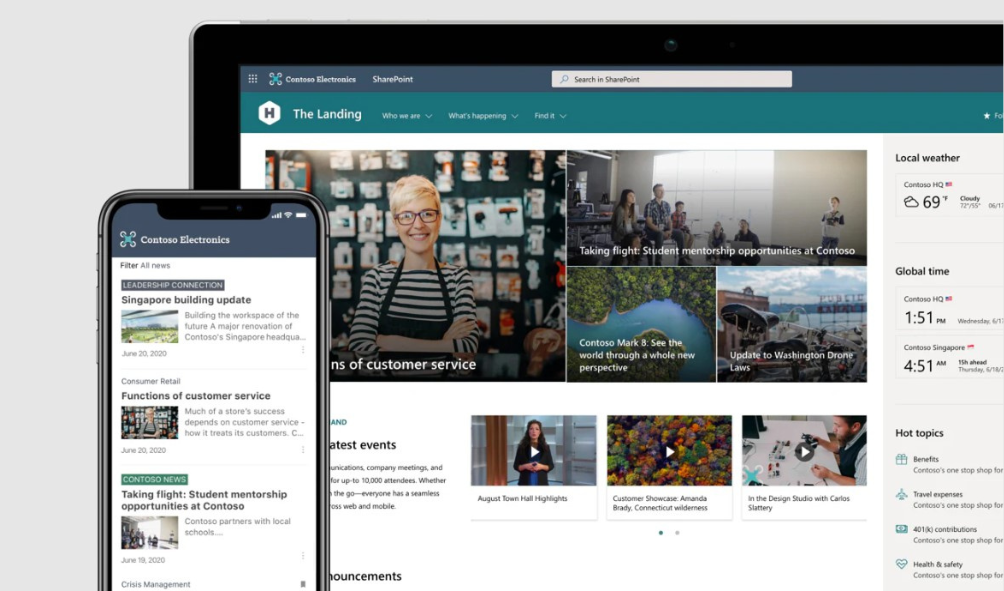Click the Contoso Singapore time card

[x=950, y=357]
